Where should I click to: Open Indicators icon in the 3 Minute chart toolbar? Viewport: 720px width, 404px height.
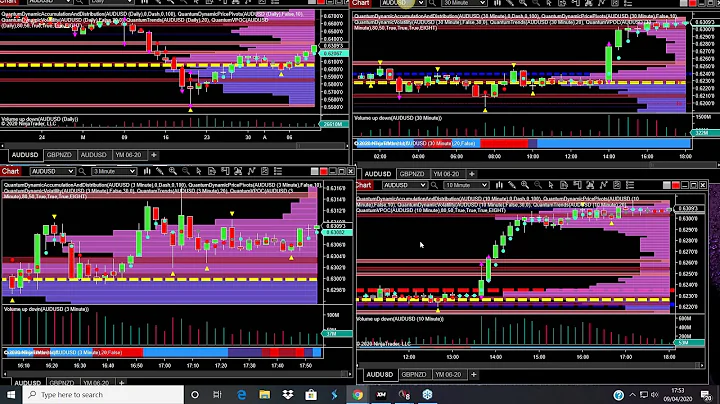click(x=238, y=171)
